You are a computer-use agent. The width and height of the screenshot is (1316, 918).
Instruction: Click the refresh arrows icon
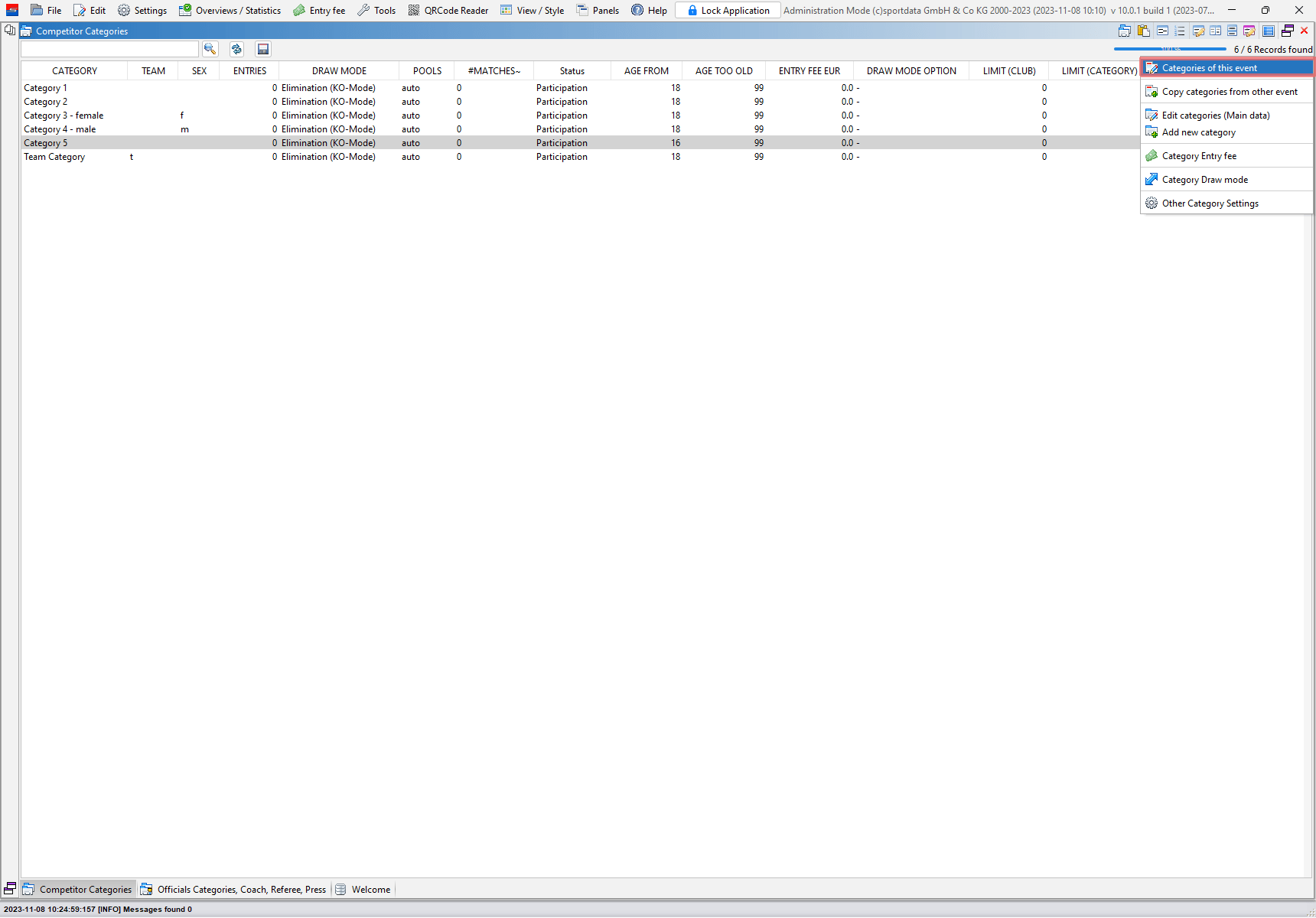pos(236,49)
